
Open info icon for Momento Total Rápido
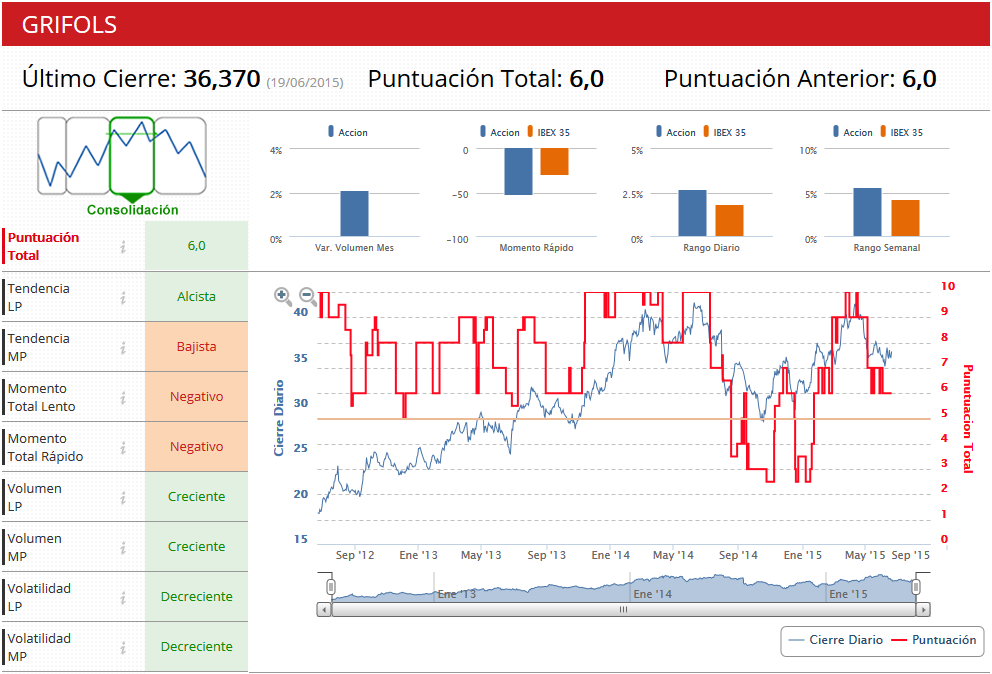click(x=123, y=447)
